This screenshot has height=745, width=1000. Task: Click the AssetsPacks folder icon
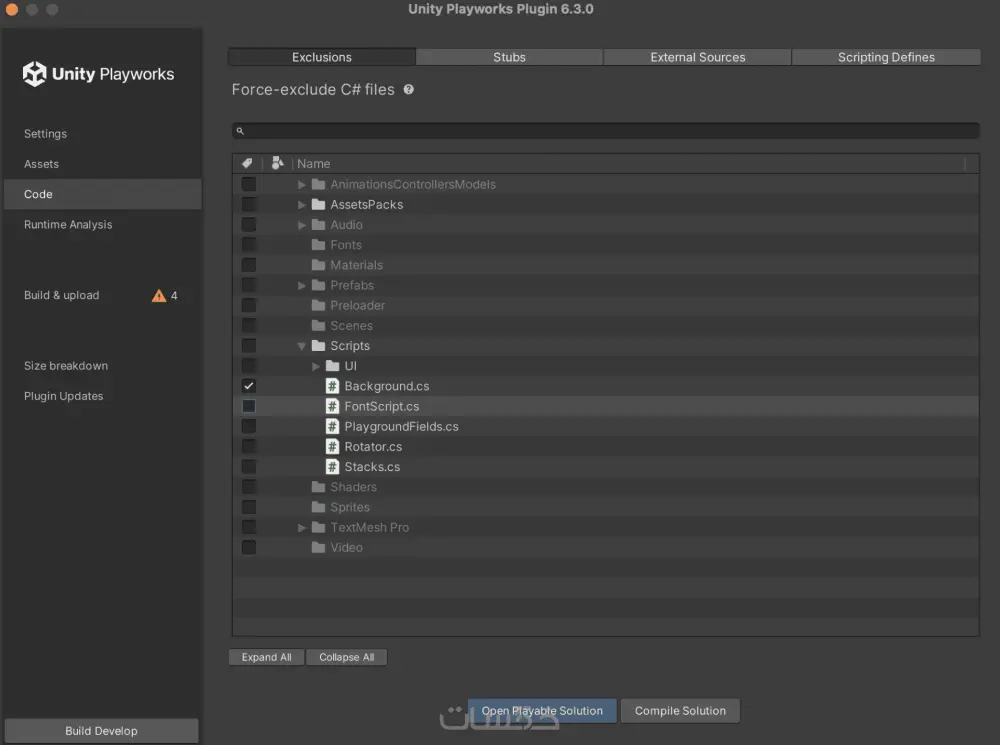click(318, 205)
